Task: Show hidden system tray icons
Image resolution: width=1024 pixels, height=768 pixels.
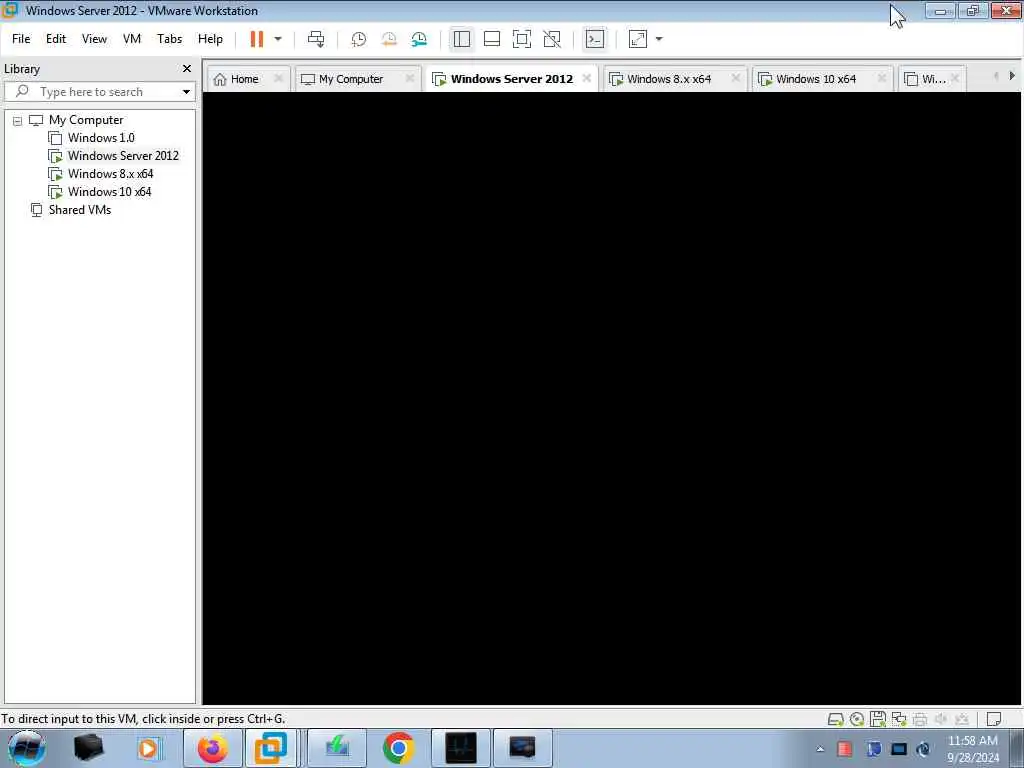Action: pyautogui.click(x=820, y=749)
